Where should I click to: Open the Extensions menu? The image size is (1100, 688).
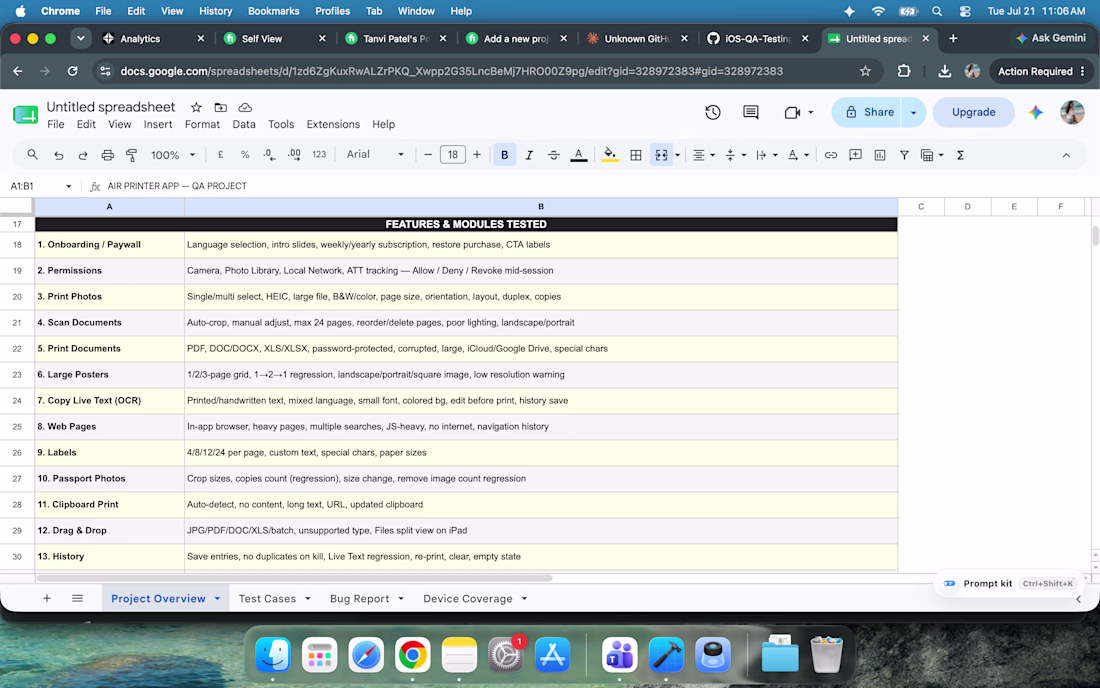[333, 124]
